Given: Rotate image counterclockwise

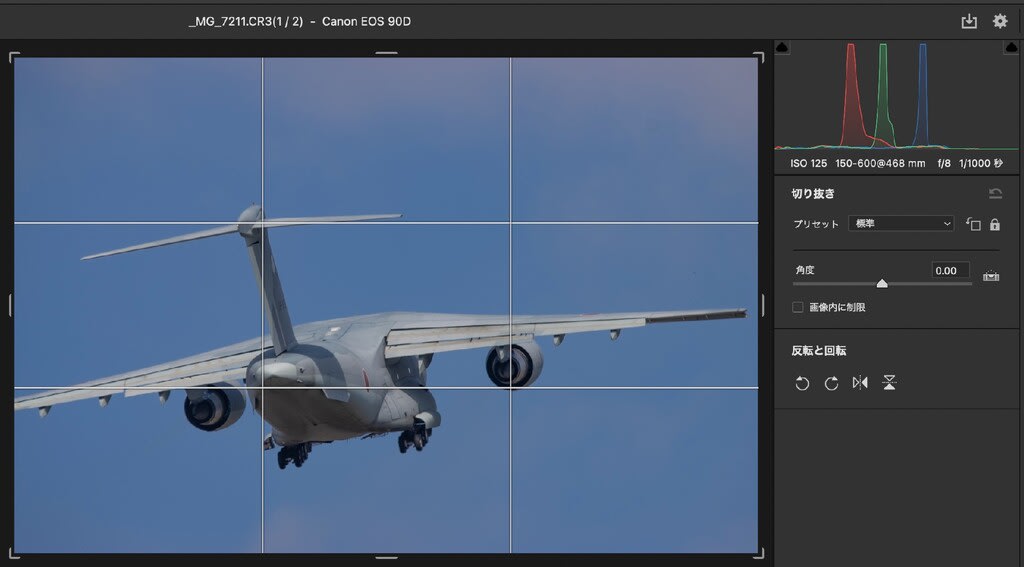Looking at the screenshot, I should (x=802, y=383).
